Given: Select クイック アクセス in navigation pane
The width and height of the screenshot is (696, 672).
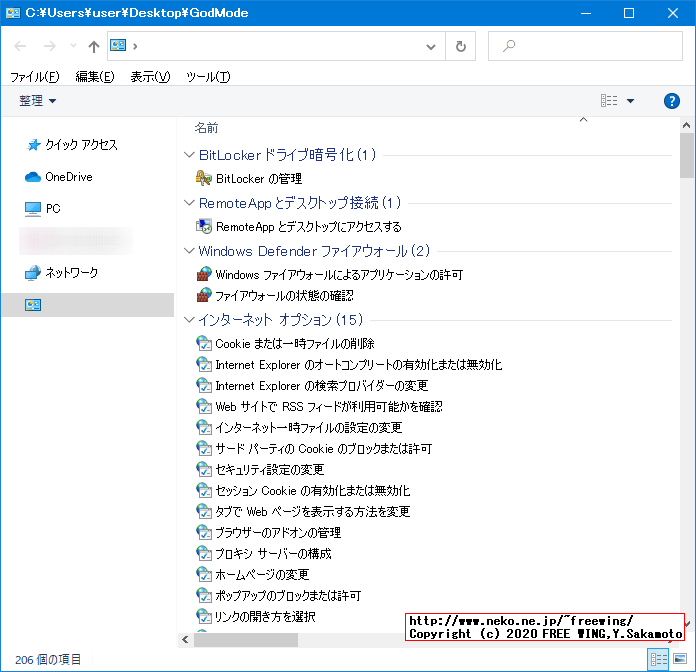Looking at the screenshot, I should pos(72,145).
